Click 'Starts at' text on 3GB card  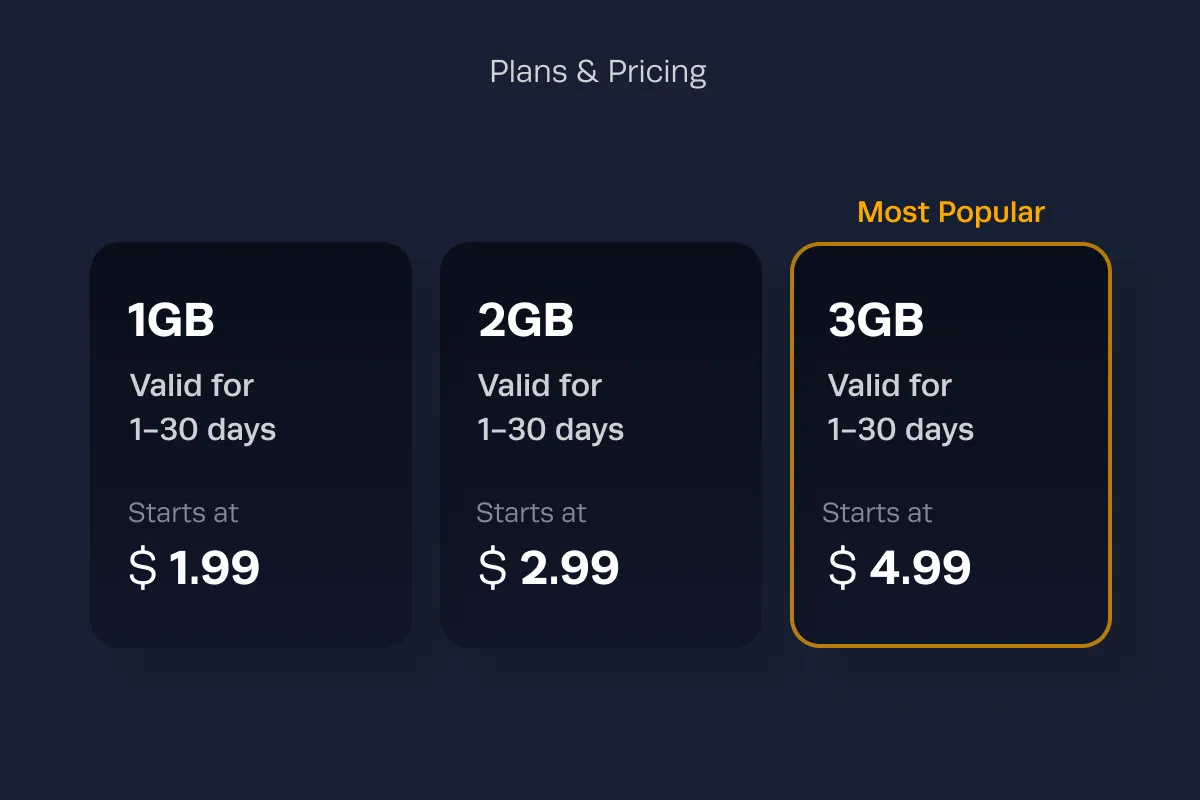coord(877,513)
